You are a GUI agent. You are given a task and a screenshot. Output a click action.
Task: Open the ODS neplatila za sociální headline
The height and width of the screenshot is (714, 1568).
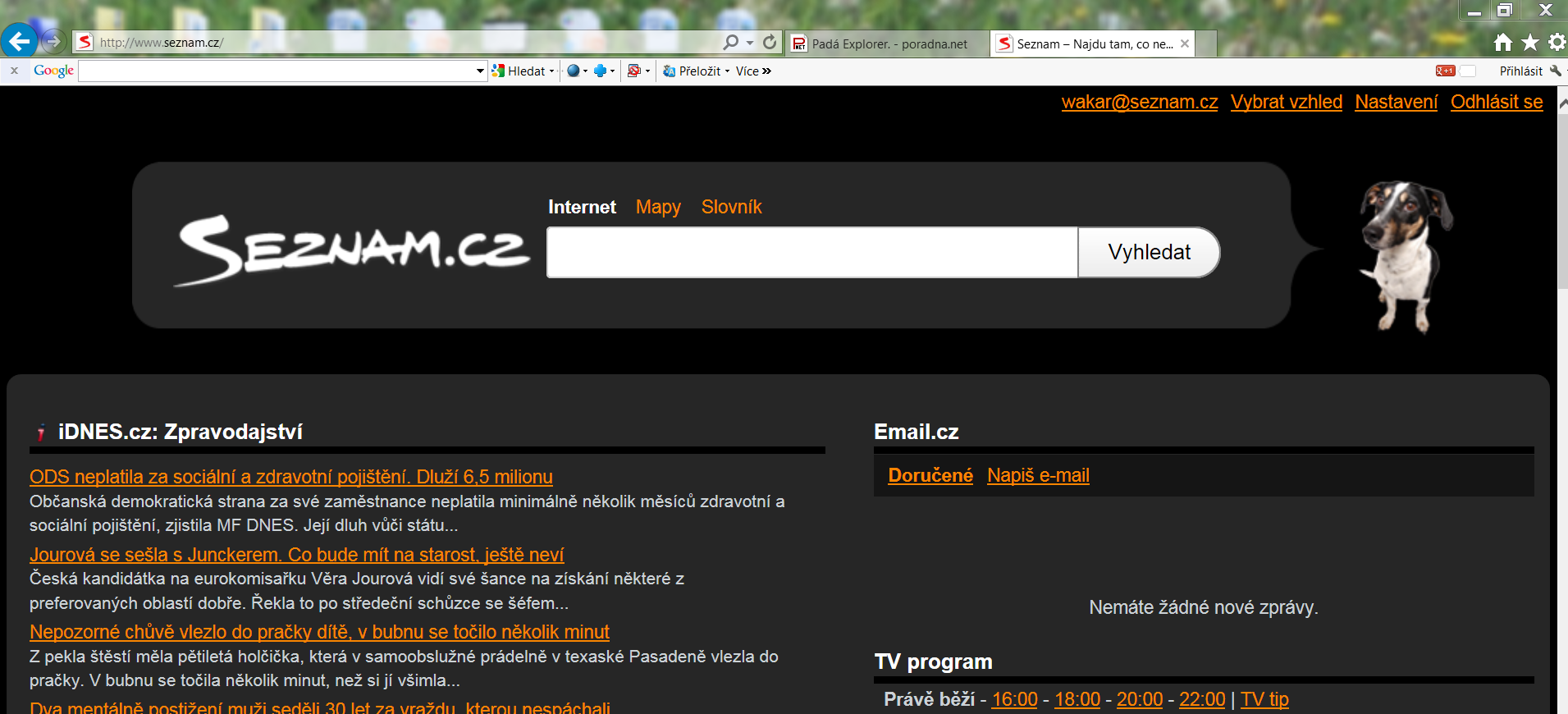(291, 477)
